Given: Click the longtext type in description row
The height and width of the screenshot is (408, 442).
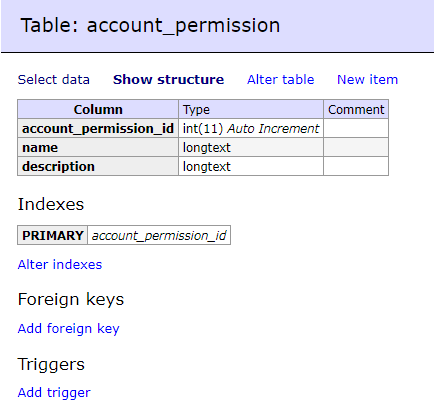Looking at the screenshot, I should pos(251,166).
